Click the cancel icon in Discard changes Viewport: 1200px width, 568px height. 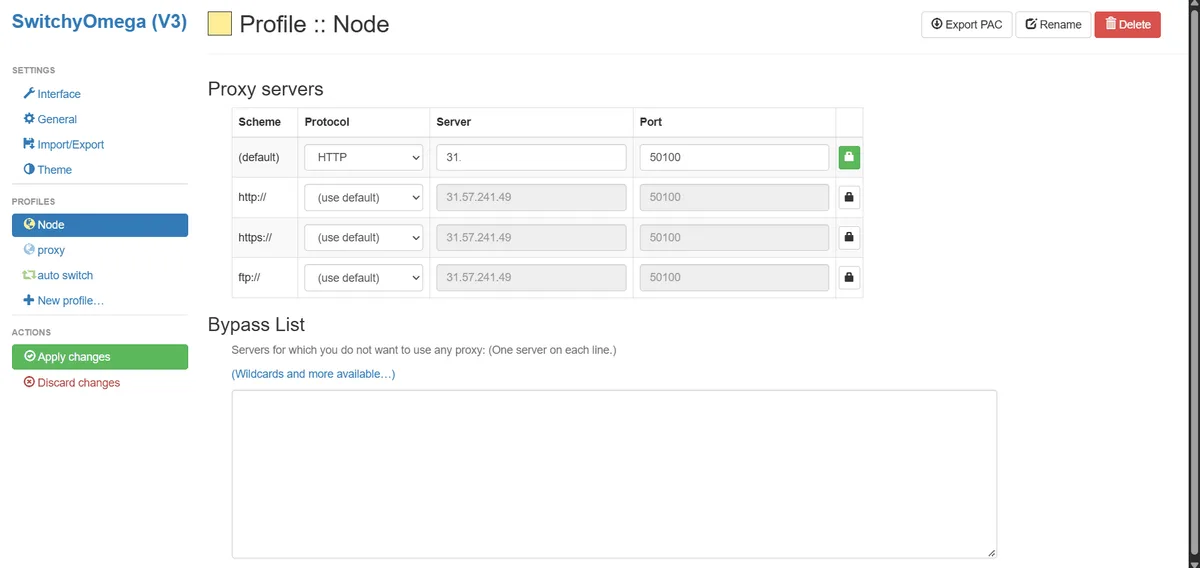29,382
